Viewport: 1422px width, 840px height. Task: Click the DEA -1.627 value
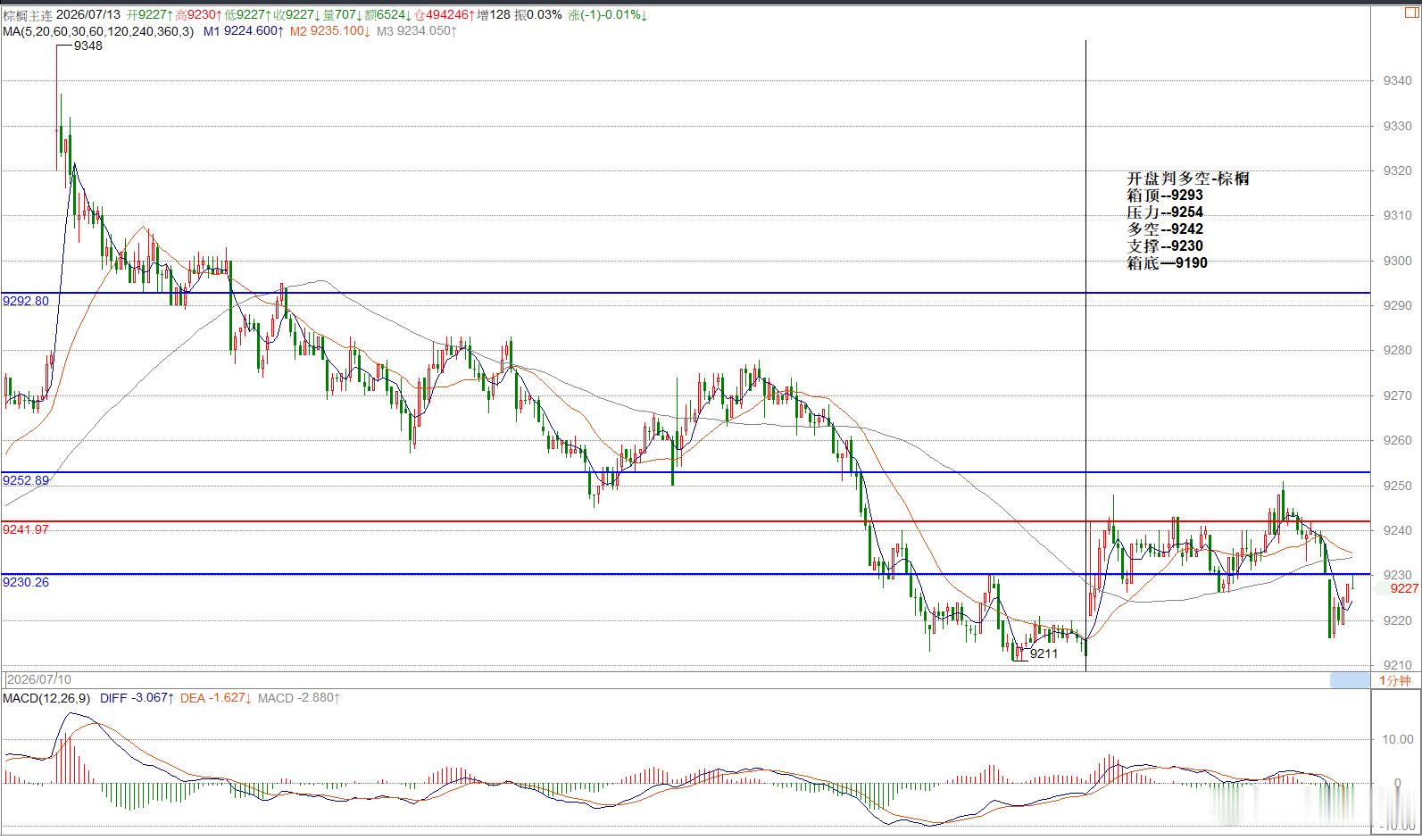pyautogui.click(x=216, y=698)
